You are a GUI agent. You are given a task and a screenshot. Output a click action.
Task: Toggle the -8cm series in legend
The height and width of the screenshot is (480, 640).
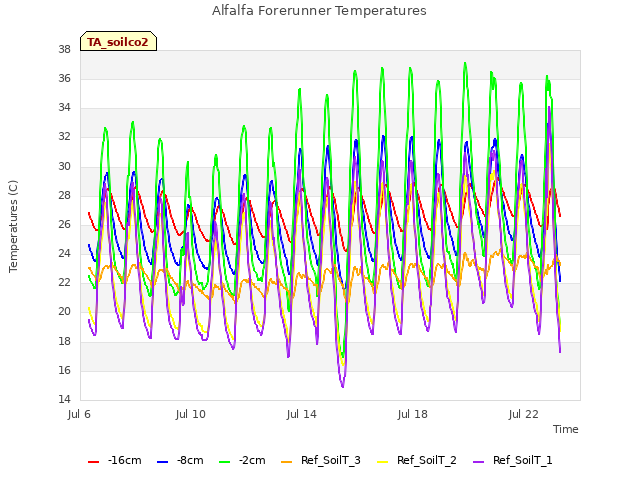click(x=180, y=461)
